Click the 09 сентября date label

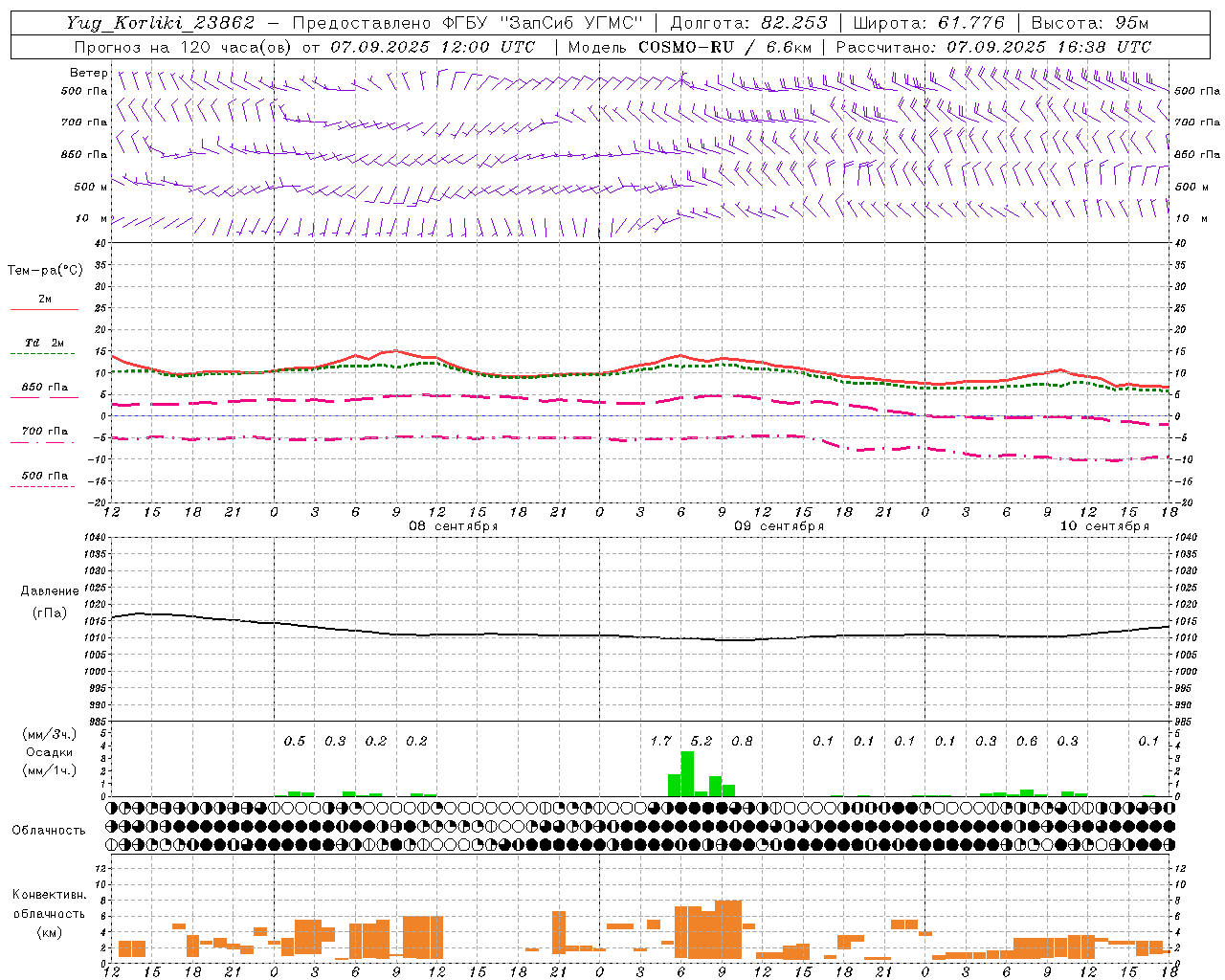coord(779,526)
